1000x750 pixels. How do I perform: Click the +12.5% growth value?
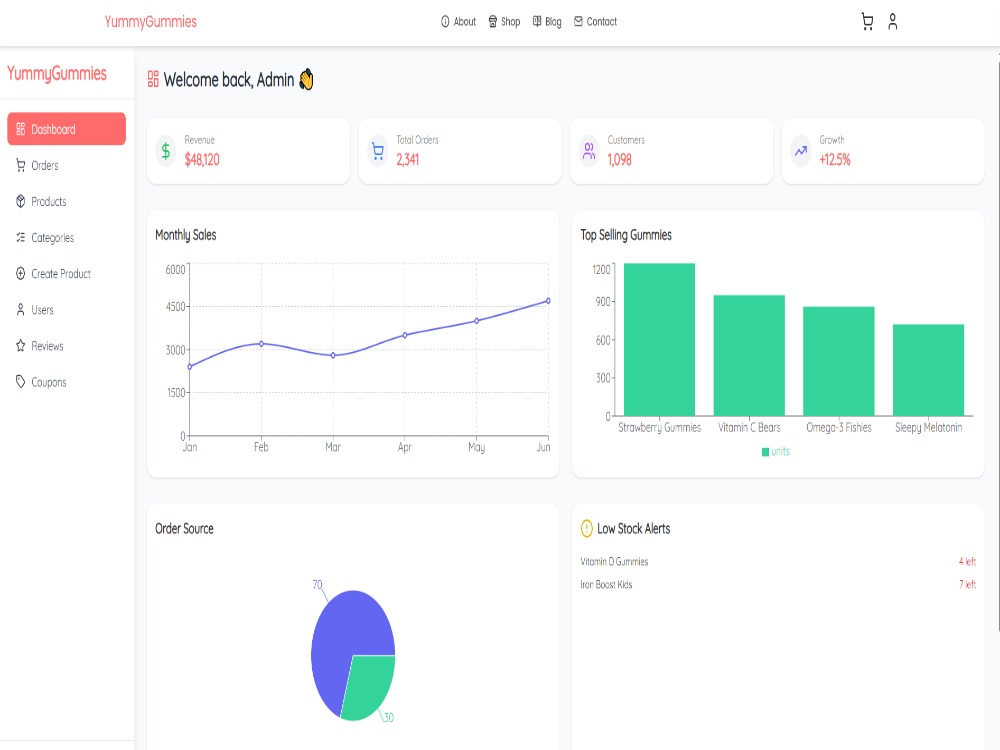point(834,159)
